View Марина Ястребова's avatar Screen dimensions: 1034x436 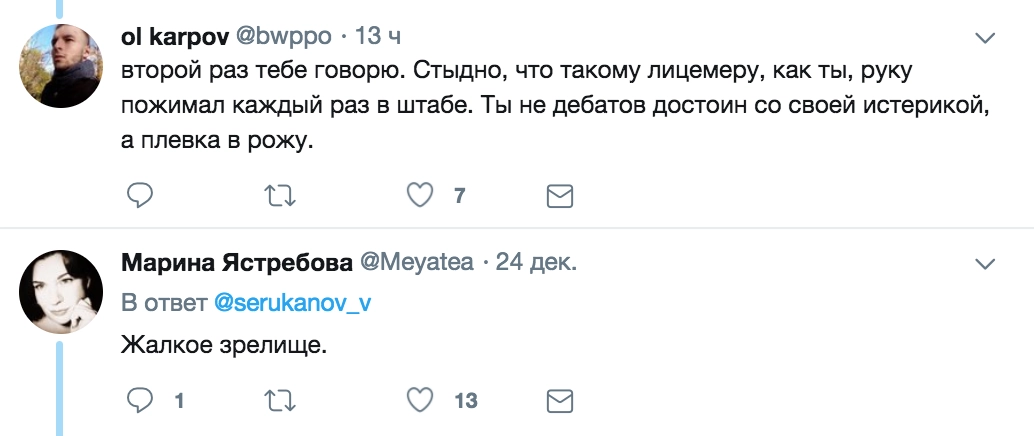point(61,292)
